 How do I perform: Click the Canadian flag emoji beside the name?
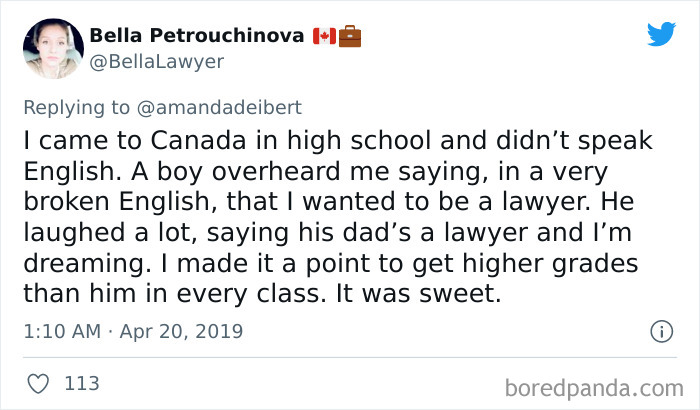click(325, 35)
